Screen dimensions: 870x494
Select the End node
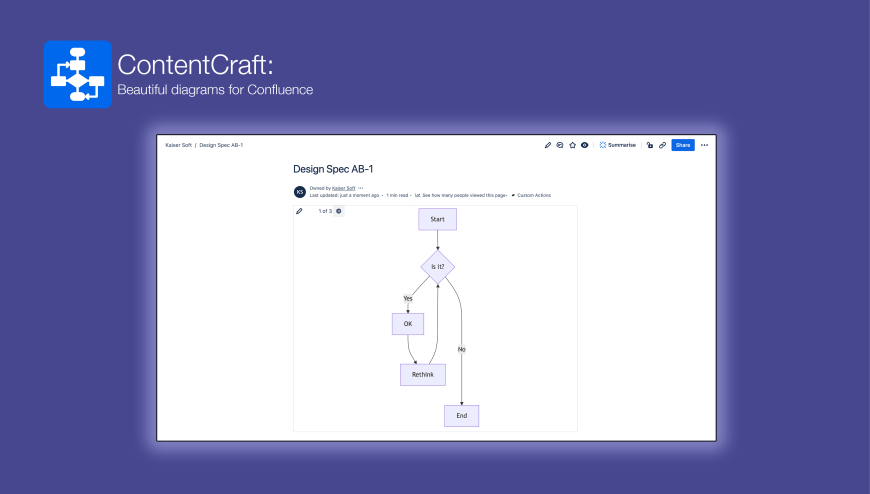click(x=462, y=416)
